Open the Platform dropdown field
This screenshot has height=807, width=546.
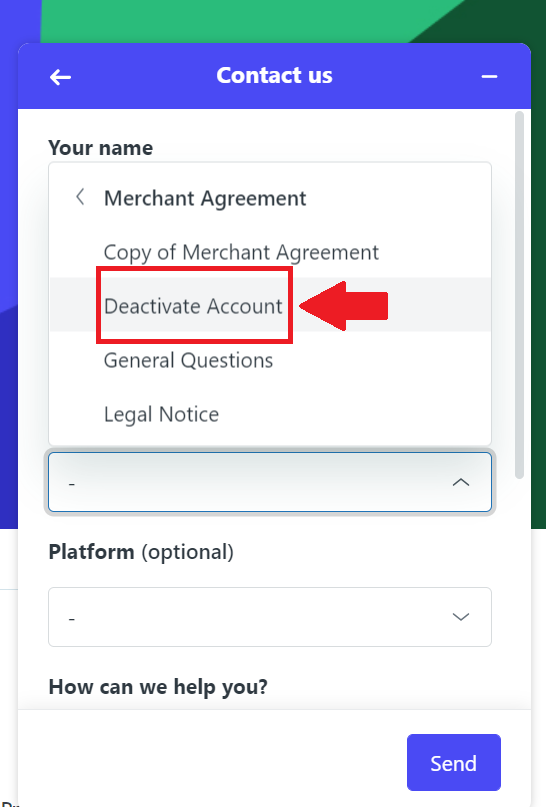270,617
